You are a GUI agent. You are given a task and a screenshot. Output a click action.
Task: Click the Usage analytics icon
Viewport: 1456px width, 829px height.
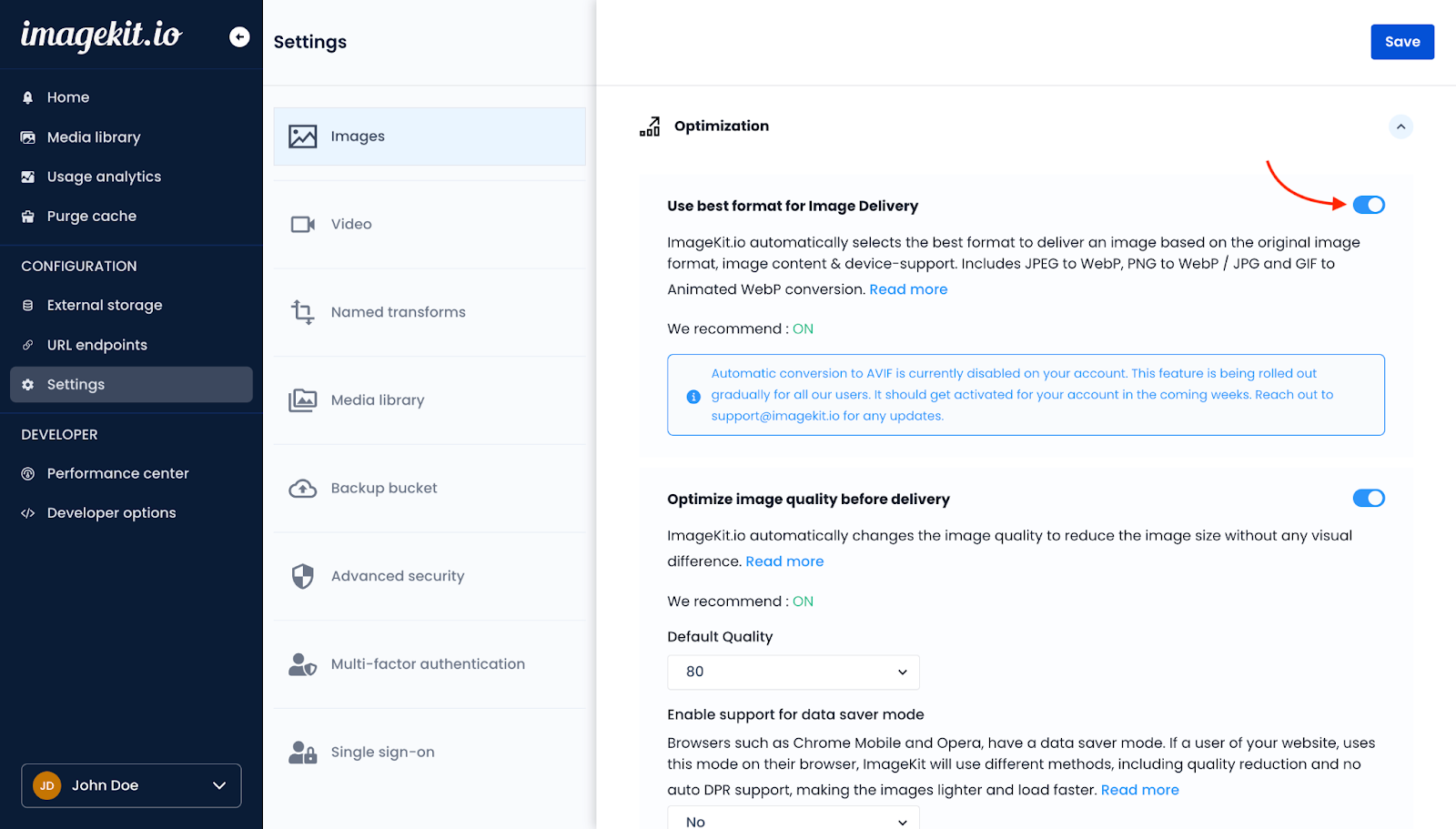(x=28, y=177)
